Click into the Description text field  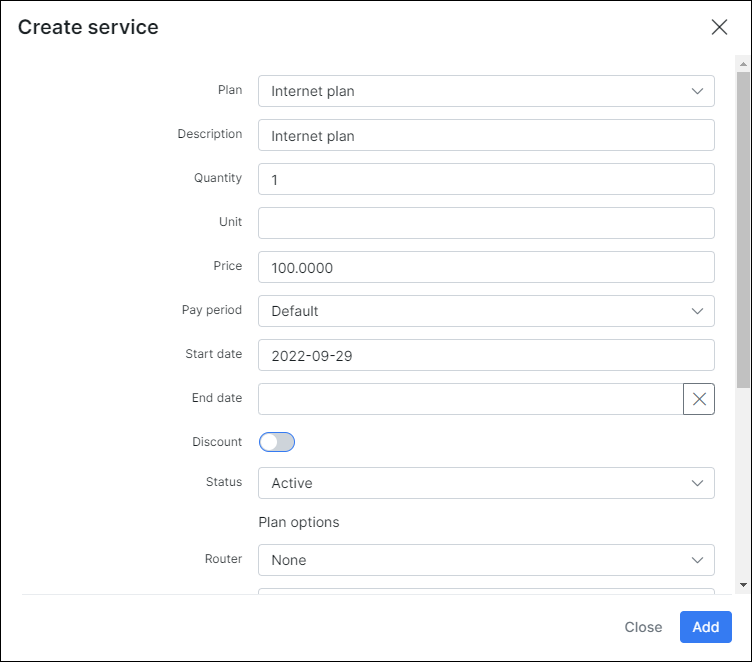485,135
